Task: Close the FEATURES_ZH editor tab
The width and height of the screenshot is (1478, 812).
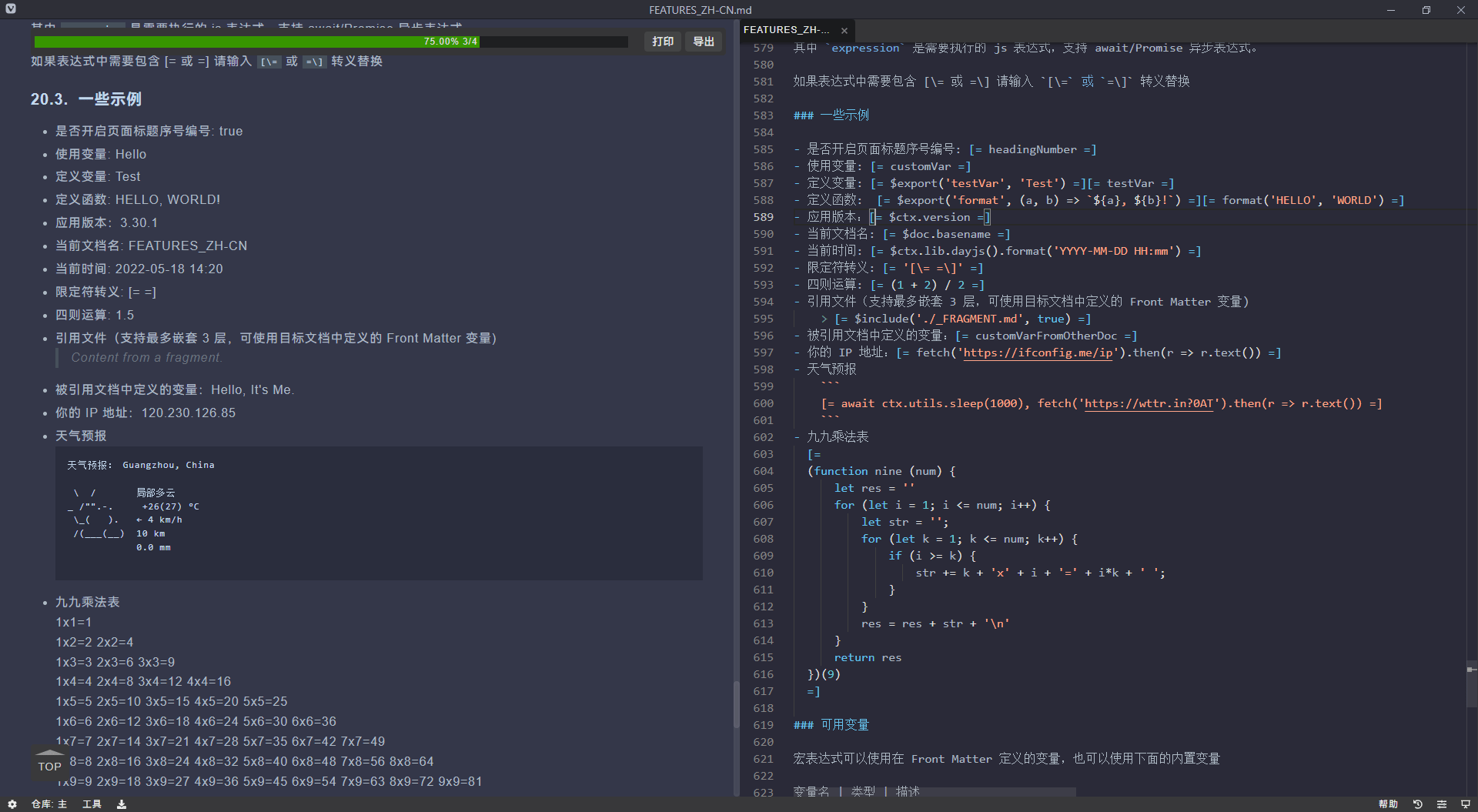Action: 844,31
